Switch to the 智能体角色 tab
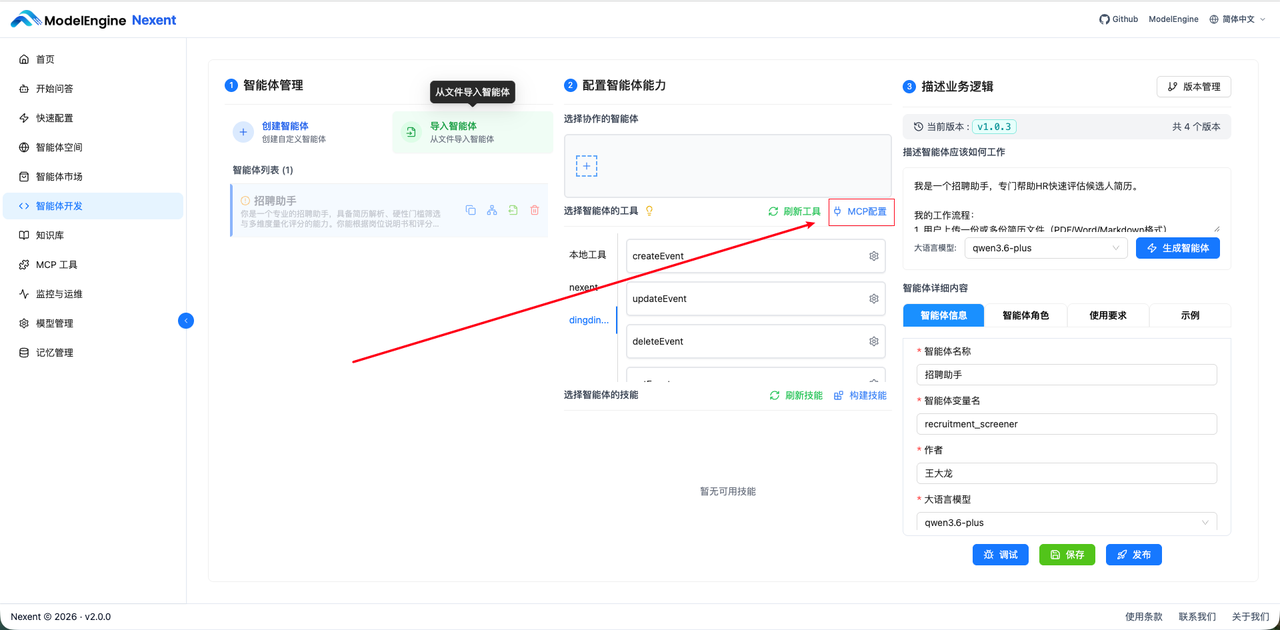This screenshot has width=1280, height=630. 1025,315
